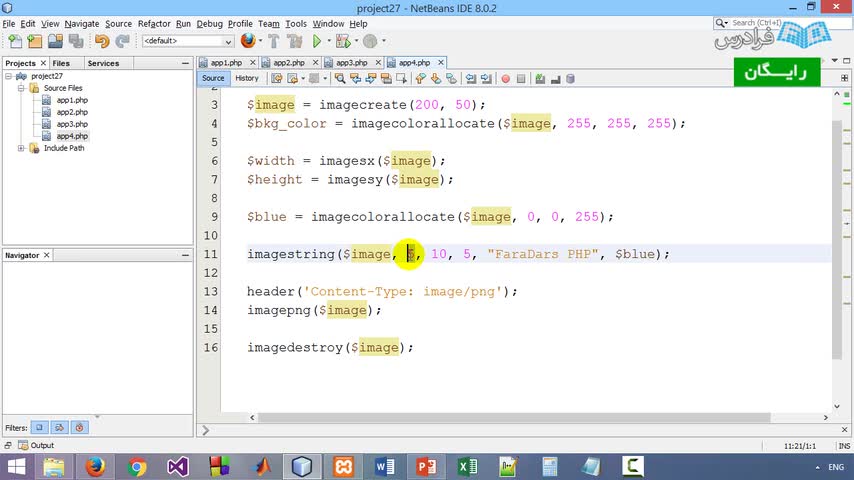Toggle third Navigator filter button

[x=80, y=428]
